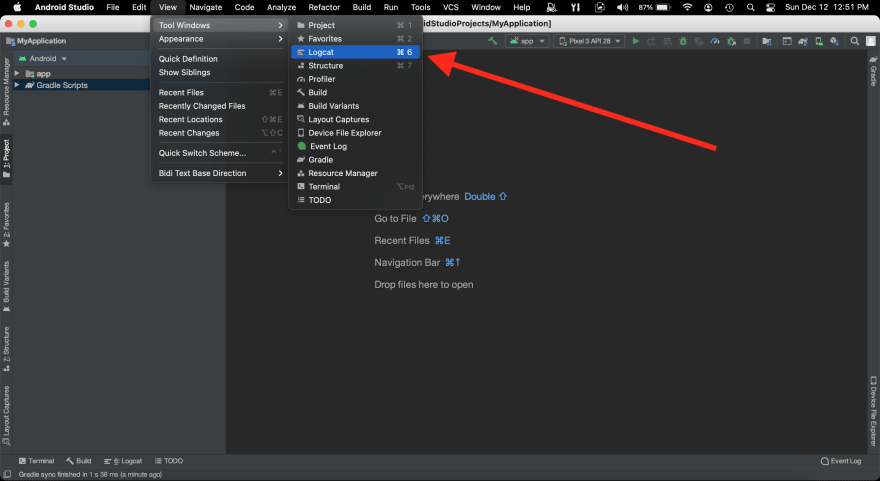This screenshot has height=481, width=880.
Task: Click Recent Changes menu item
Action: 220,133
